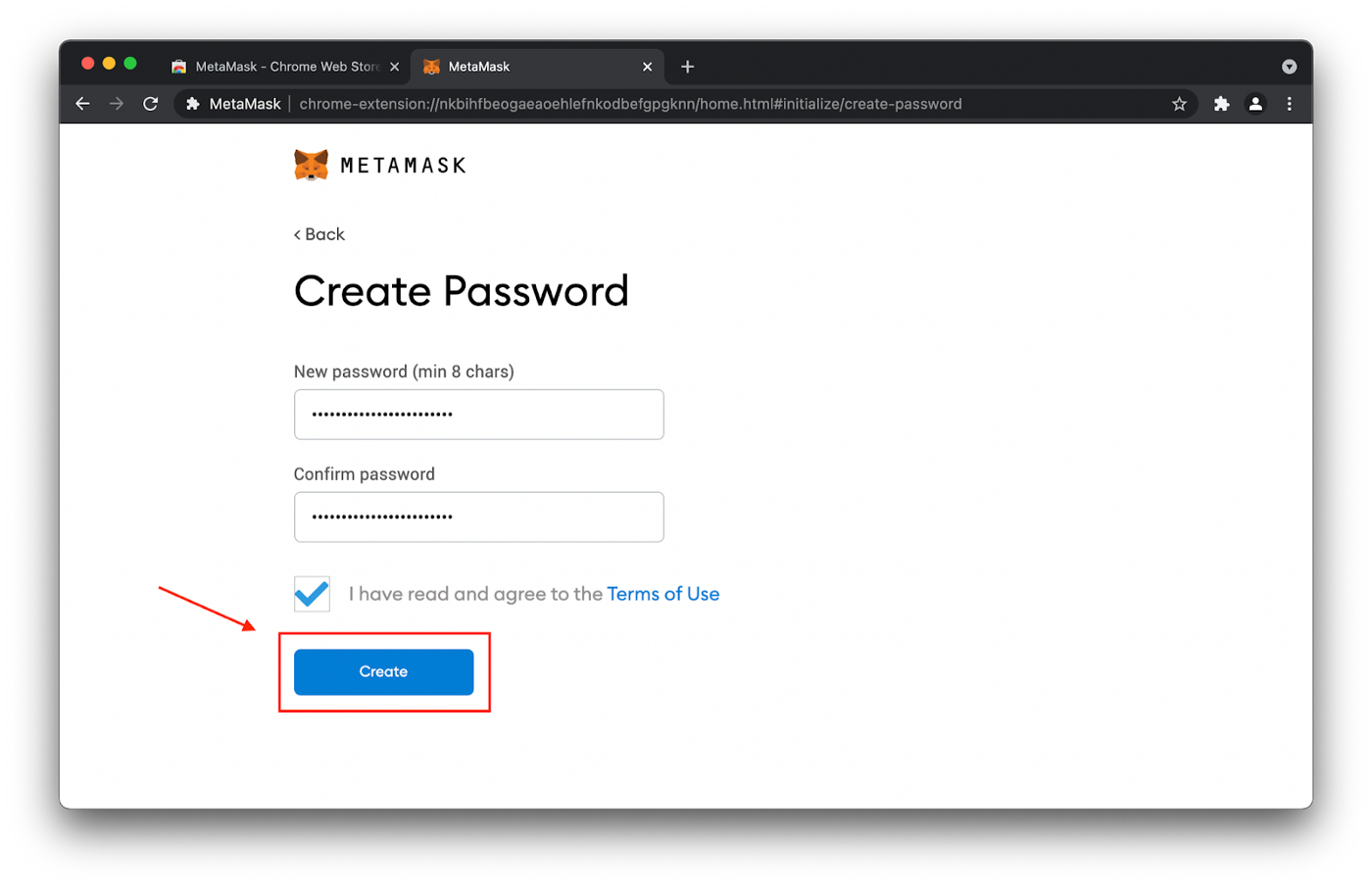Go back using the Back link
This screenshot has width=1372, height=887.
tap(319, 234)
